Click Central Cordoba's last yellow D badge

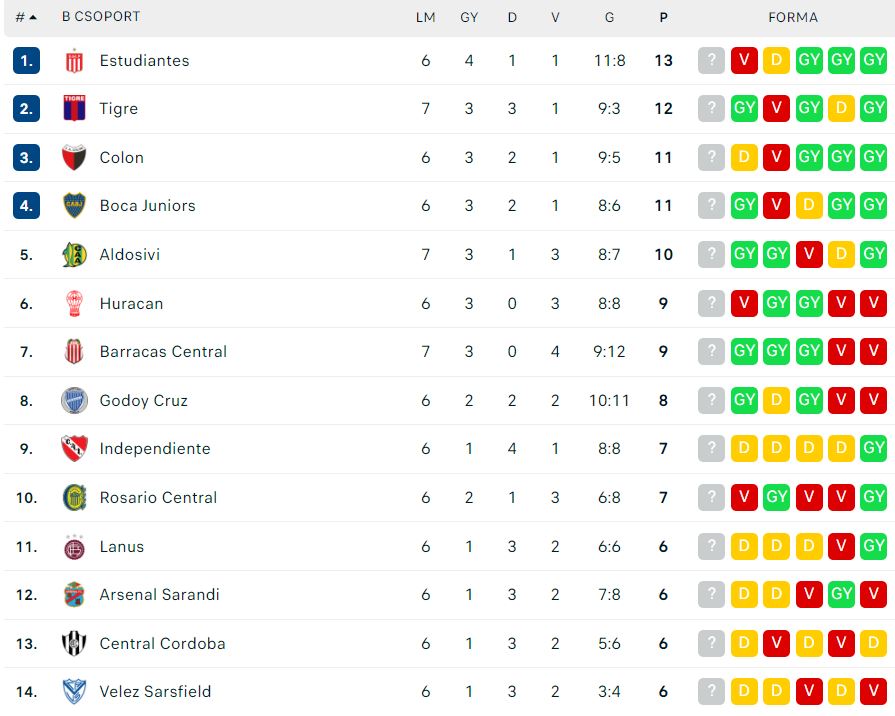pos(873,643)
